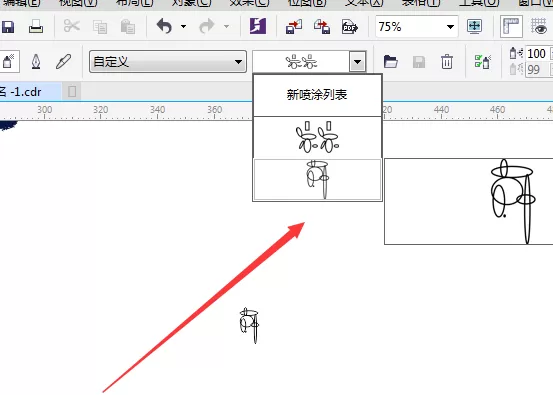The height and width of the screenshot is (395, 553).
Task: Click the Import icon in the toolbar
Action: click(294, 26)
